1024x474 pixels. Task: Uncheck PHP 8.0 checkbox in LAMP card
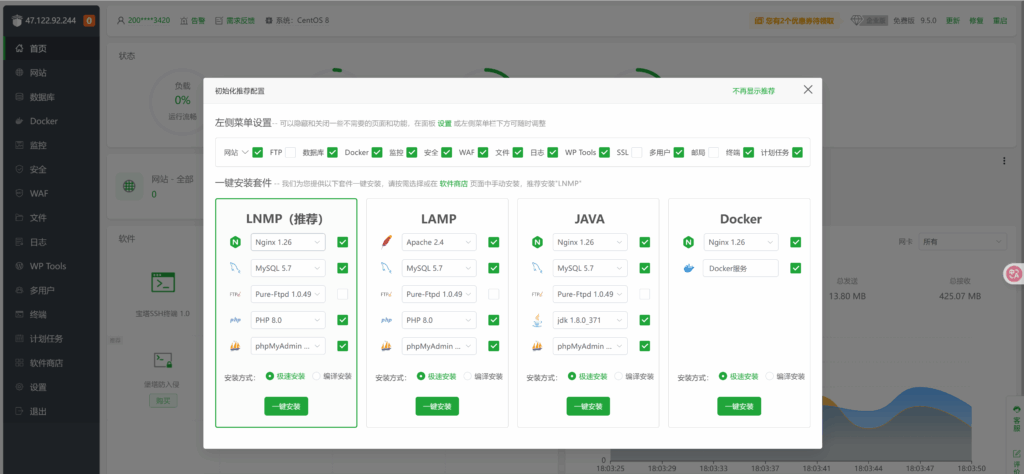(x=494, y=320)
